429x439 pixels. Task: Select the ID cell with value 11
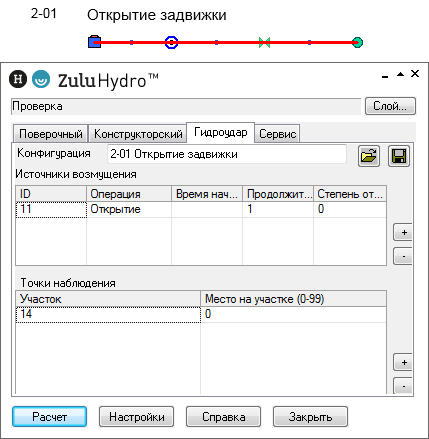pos(51,209)
